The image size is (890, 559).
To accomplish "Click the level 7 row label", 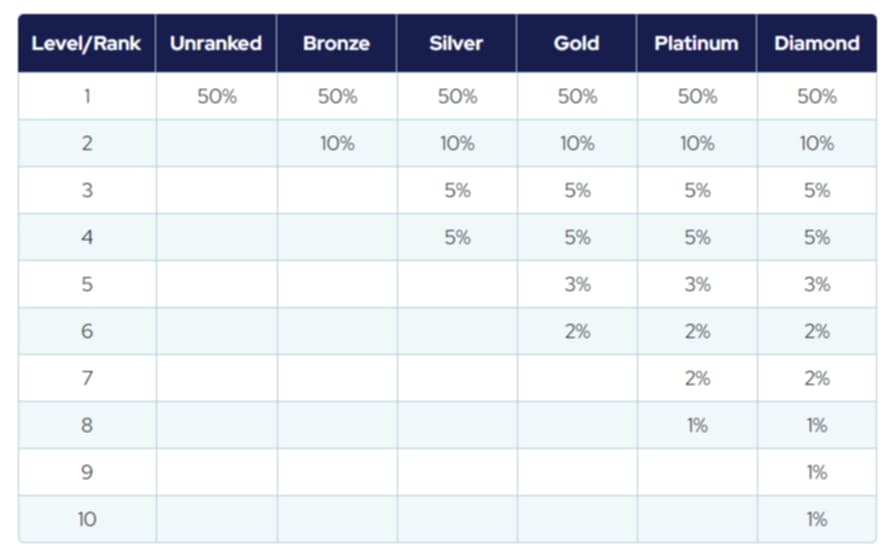I will tap(87, 378).
